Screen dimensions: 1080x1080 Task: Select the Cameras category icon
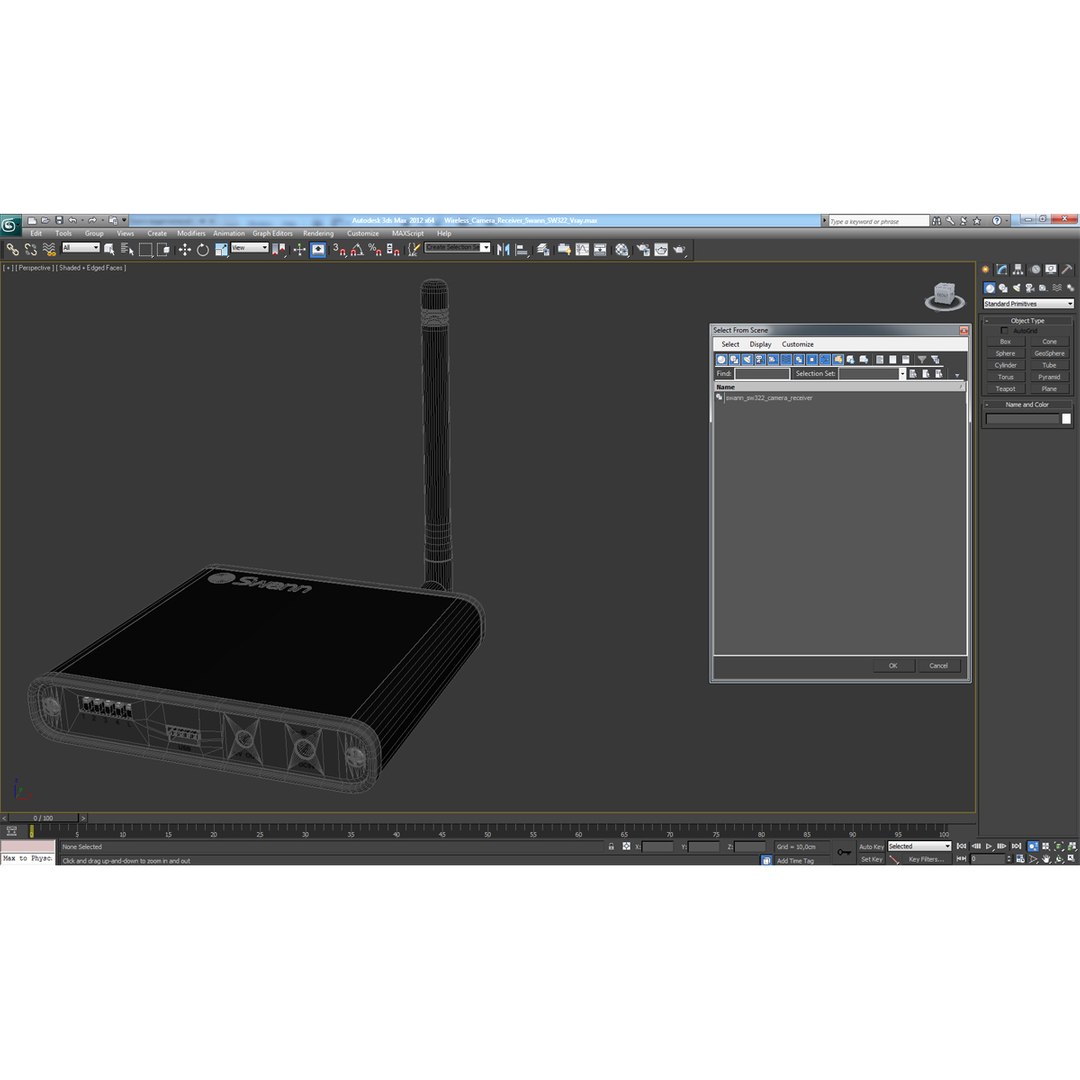tap(1030, 288)
